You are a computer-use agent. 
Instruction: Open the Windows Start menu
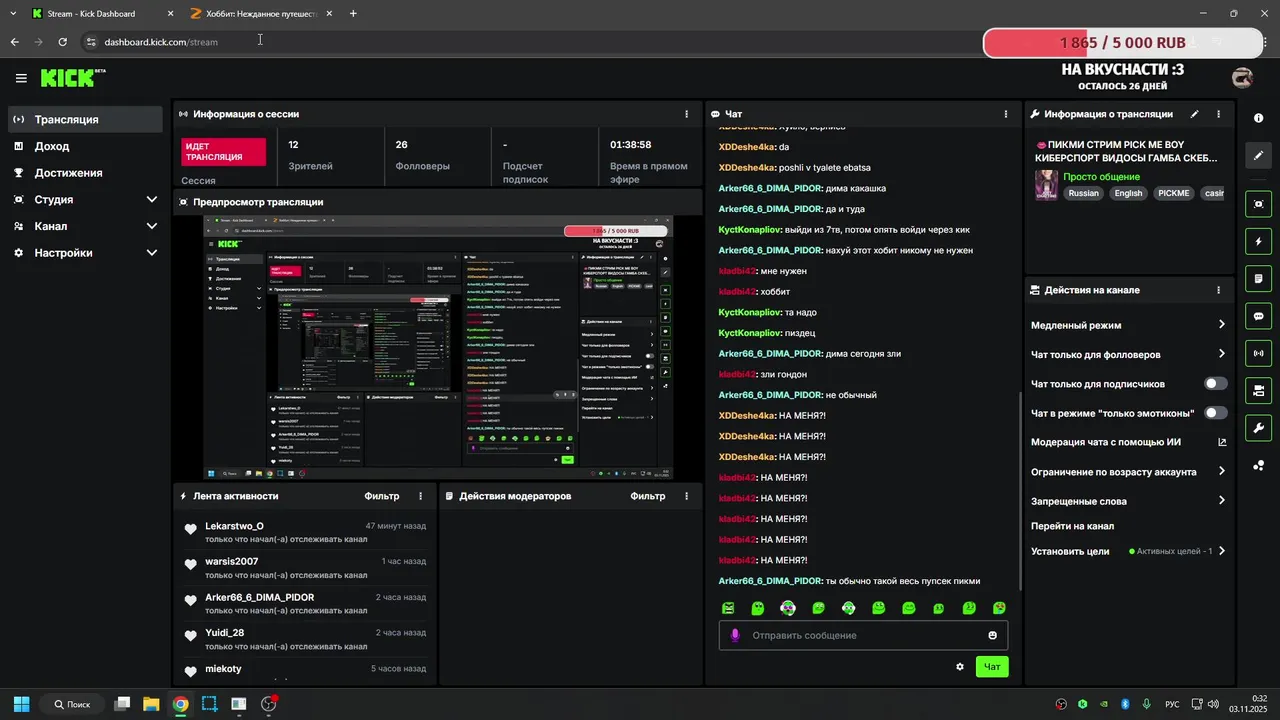[21, 704]
